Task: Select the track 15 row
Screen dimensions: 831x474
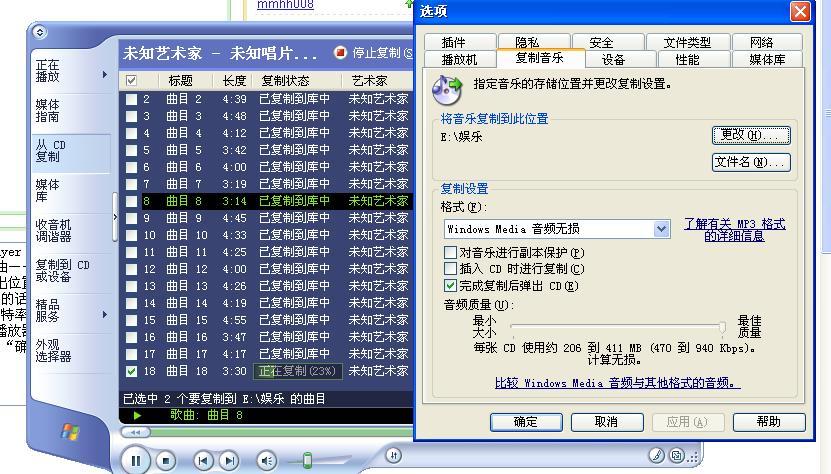Action: pyautogui.click(x=266, y=320)
